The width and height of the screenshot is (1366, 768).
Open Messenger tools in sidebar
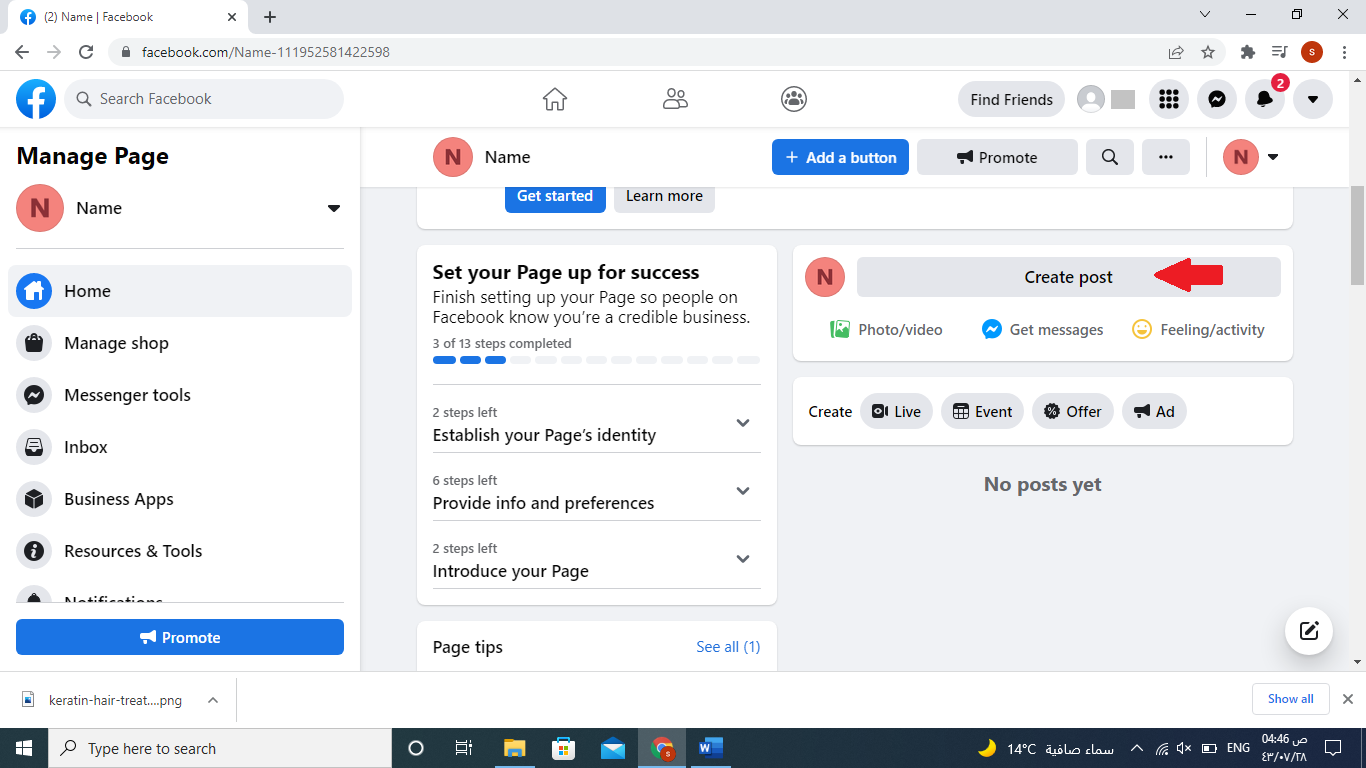tap(180, 395)
